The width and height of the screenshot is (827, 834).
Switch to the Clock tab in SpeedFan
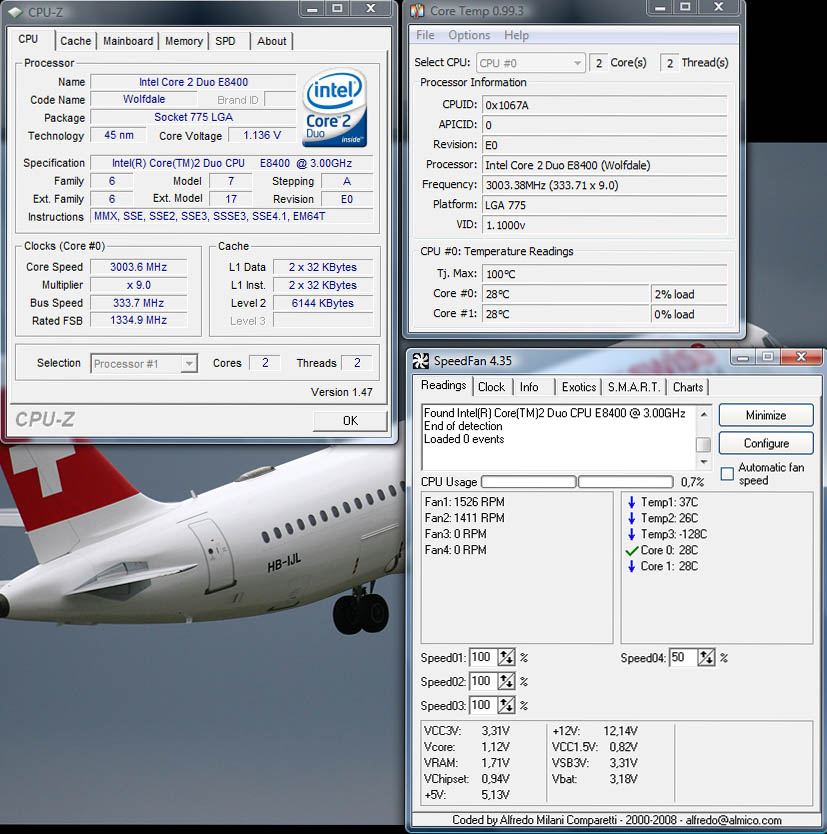(491, 387)
